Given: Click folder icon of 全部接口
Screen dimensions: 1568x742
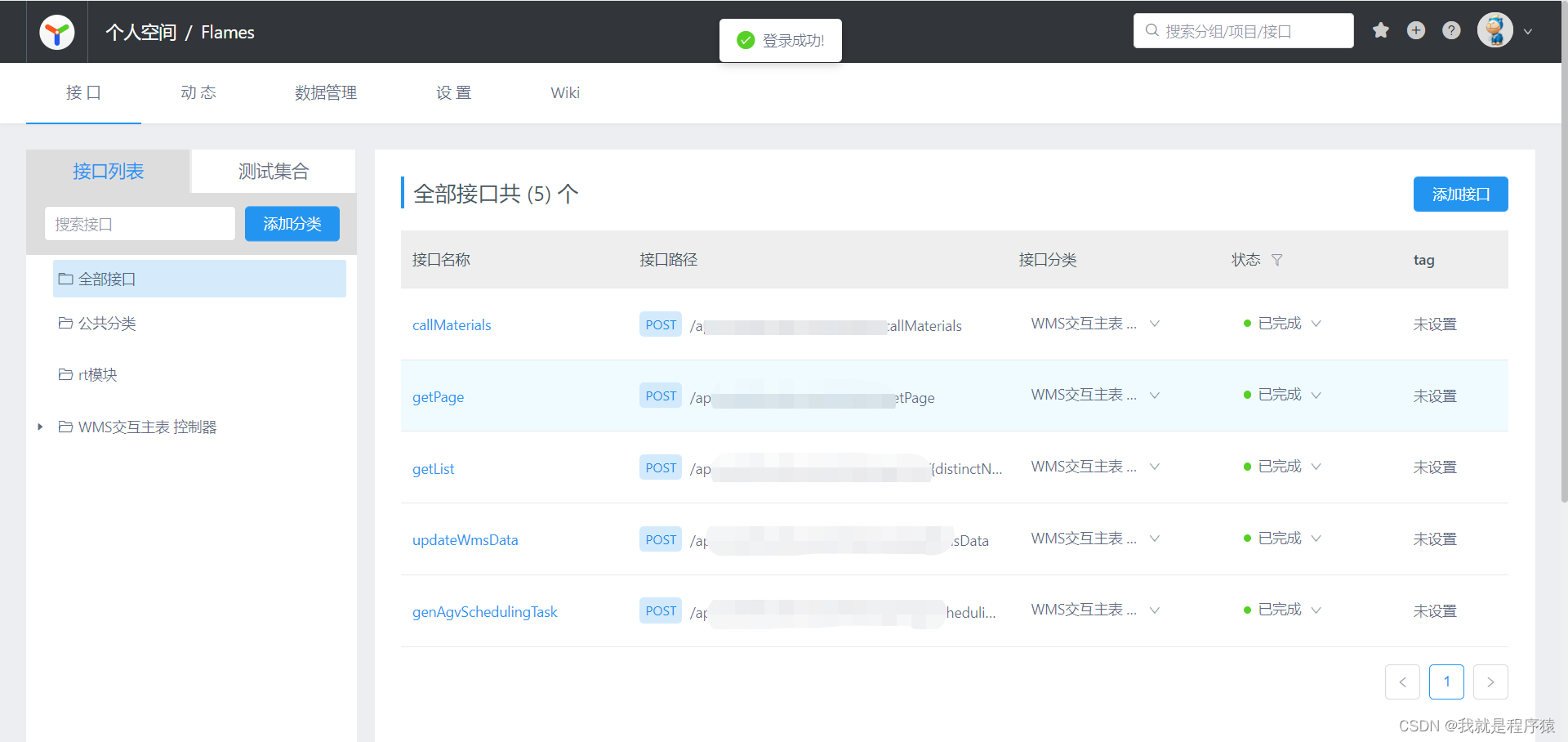Looking at the screenshot, I should click(x=65, y=279).
